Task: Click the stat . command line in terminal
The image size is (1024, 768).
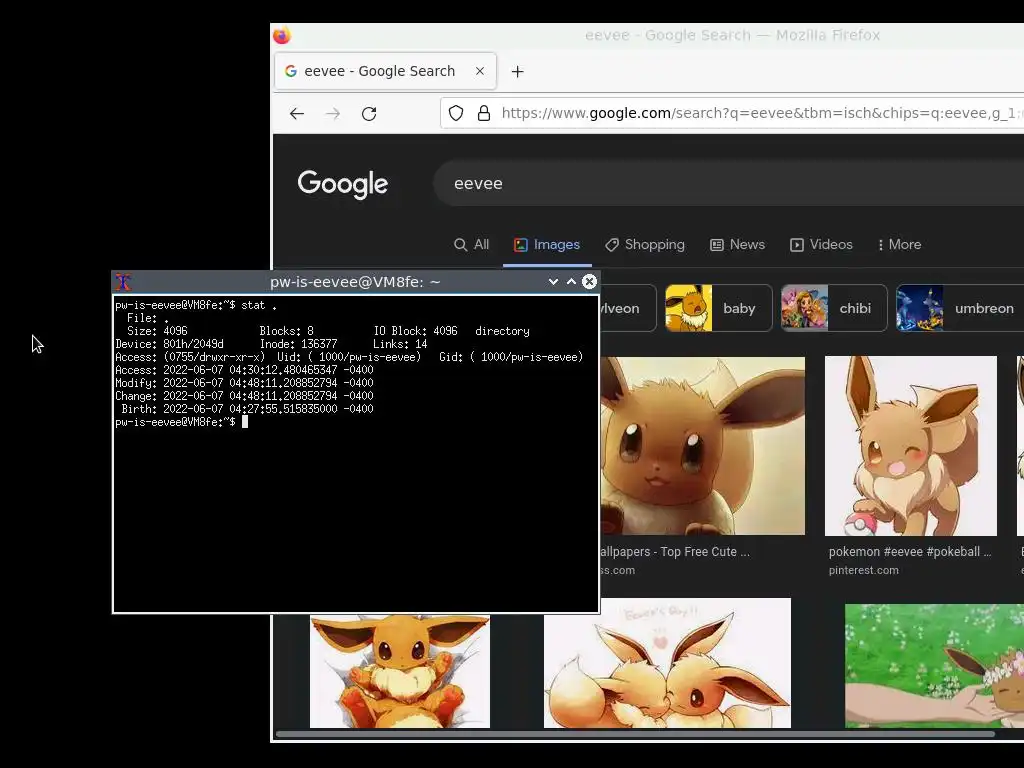Action: (196, 305)
